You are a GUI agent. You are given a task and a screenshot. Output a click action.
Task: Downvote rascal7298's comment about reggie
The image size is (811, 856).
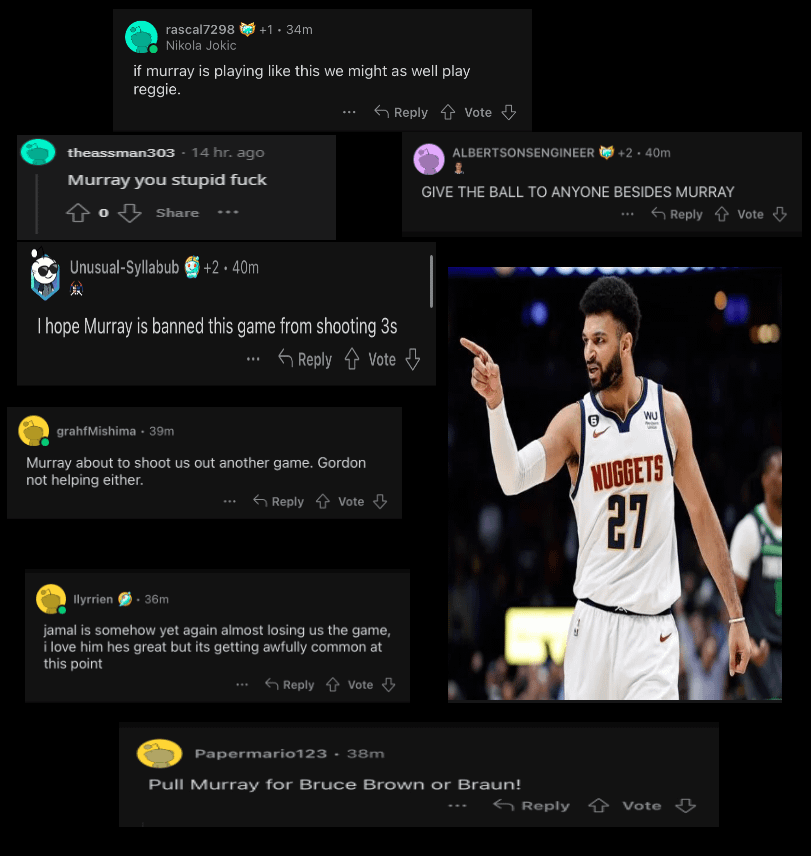click(509, 112)
